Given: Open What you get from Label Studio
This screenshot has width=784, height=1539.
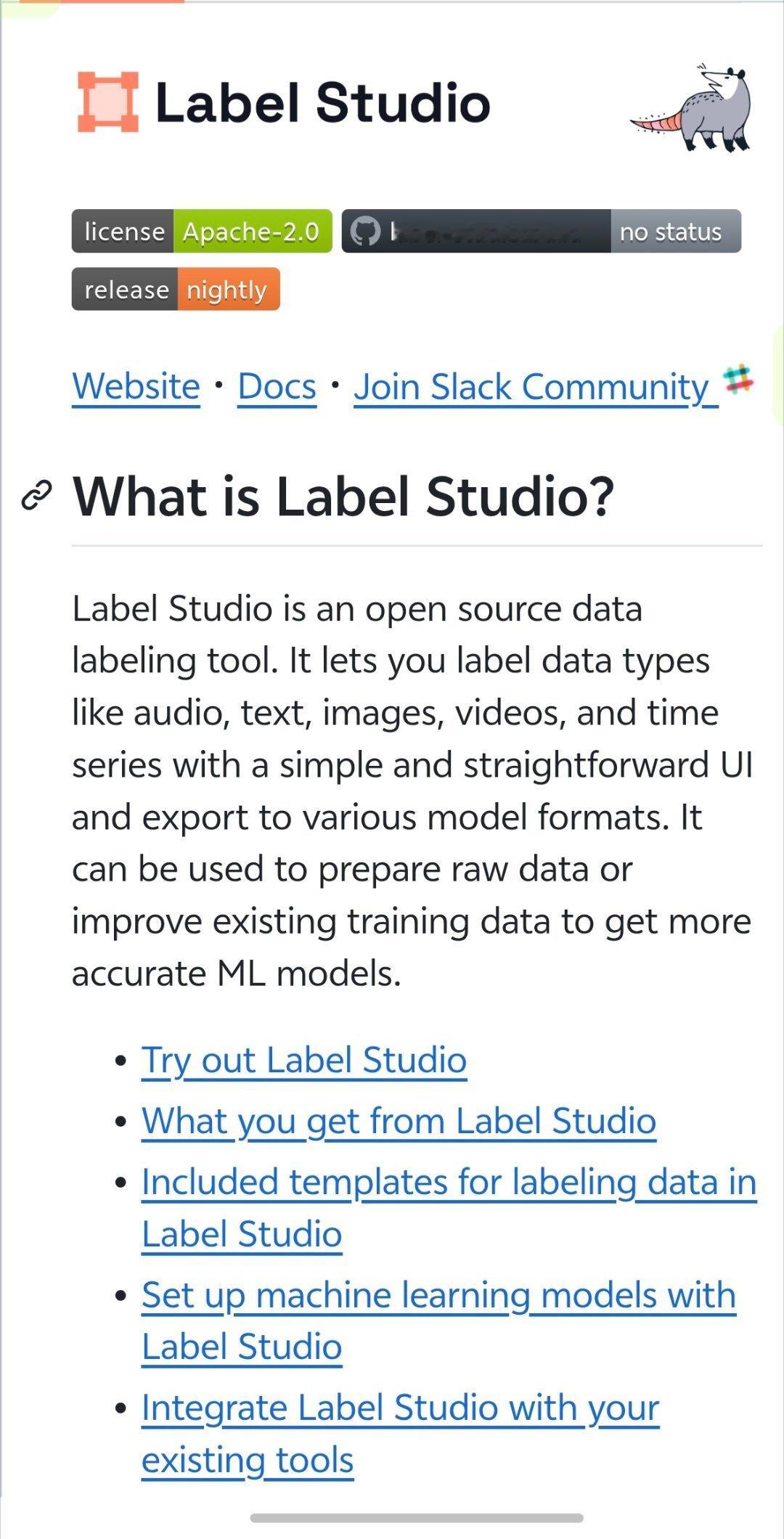Looking at the screenshot, I should pos(399,1121).
